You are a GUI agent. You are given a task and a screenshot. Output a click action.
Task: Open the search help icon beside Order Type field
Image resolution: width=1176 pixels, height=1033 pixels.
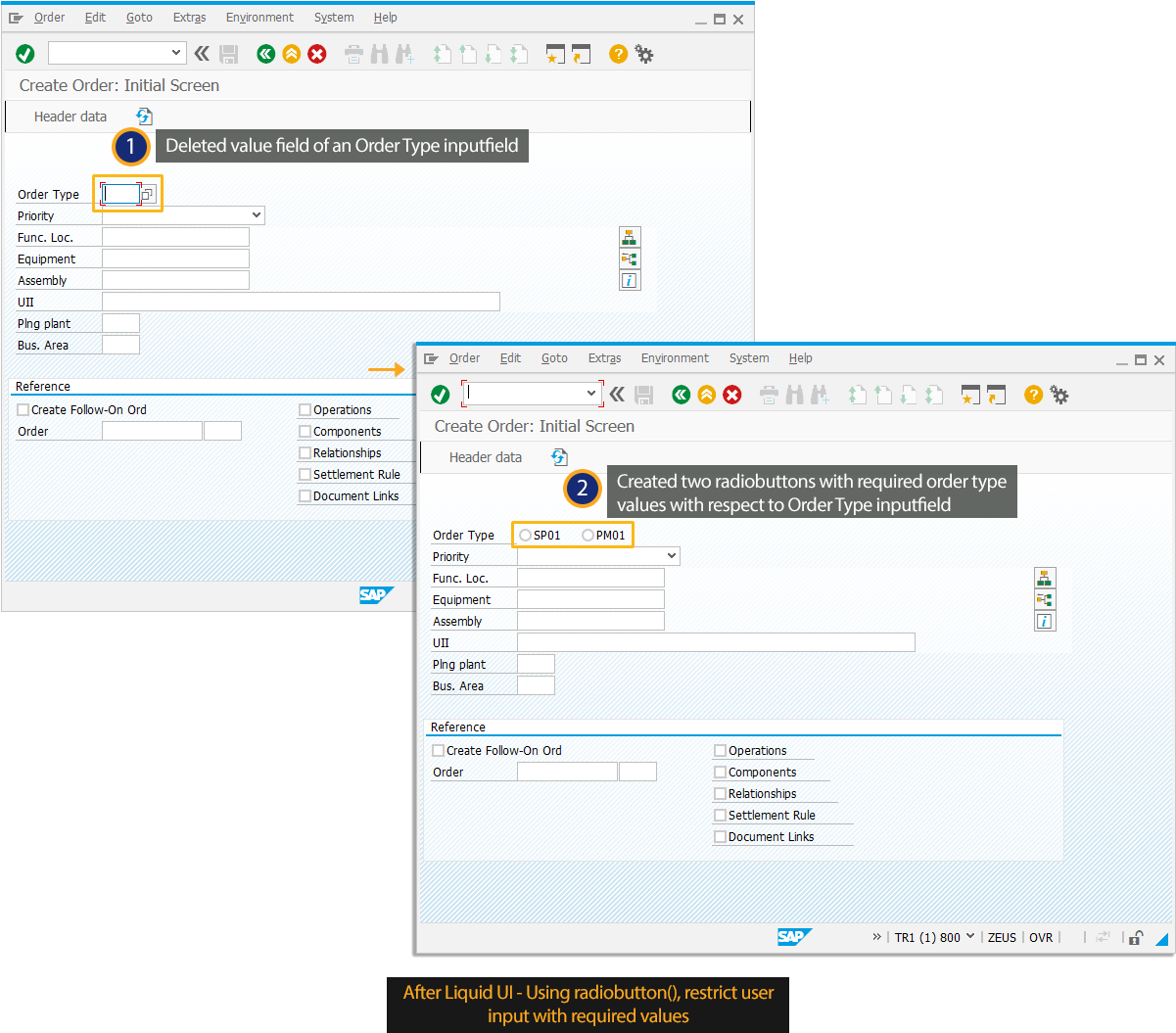click(x=147, y=195)
